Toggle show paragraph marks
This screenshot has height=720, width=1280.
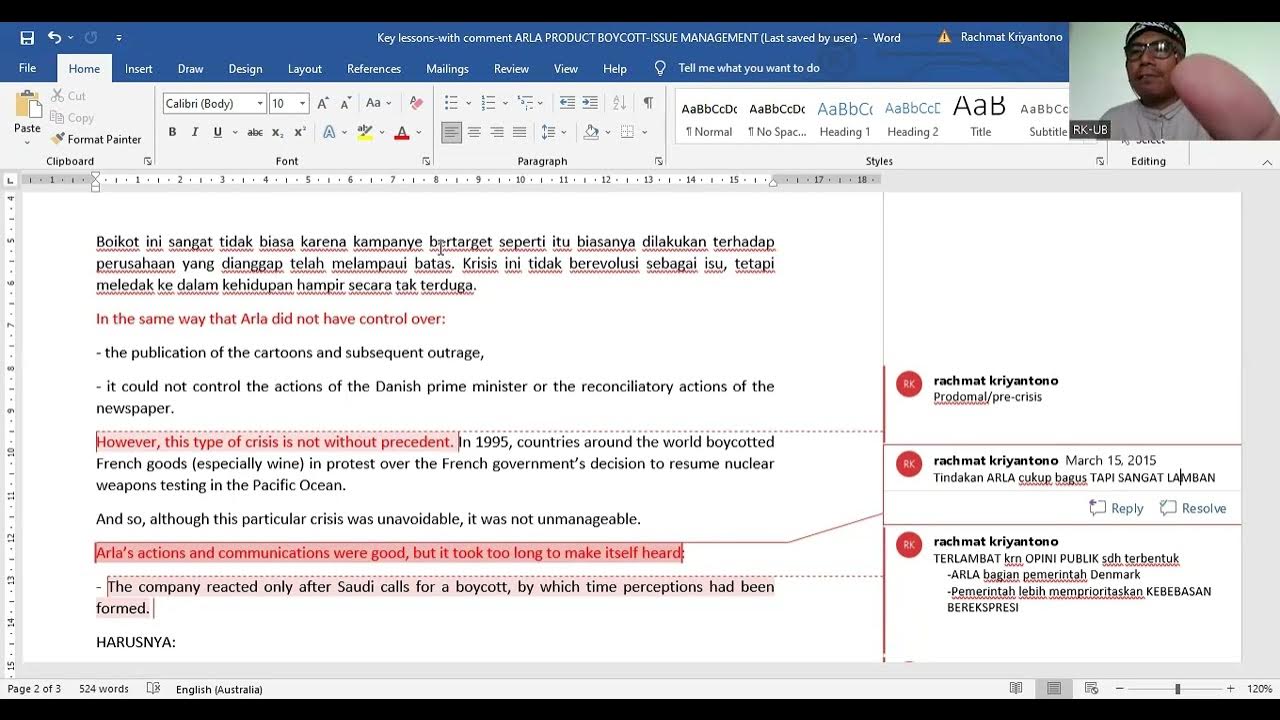point(648,103)
